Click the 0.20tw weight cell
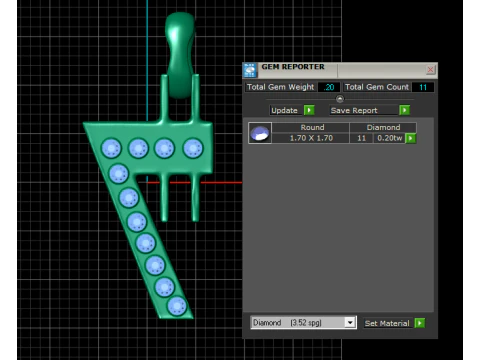 tap(389, 138)
